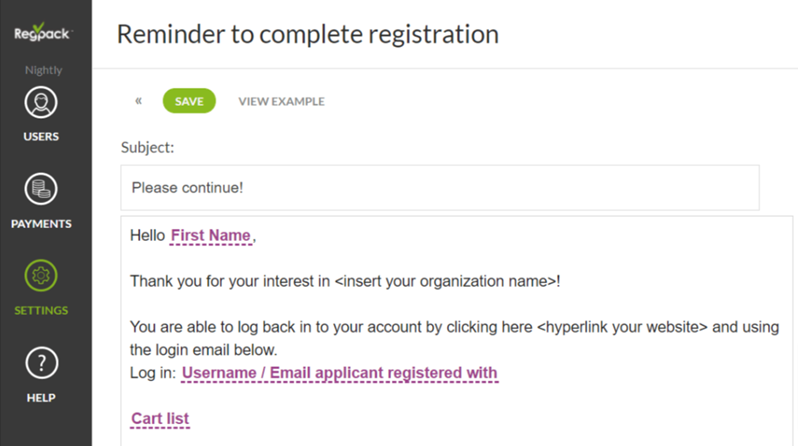The height and width of the screenshot is (446, 798).
Task: Click the Regpack logo
Action: coord(44,33)
